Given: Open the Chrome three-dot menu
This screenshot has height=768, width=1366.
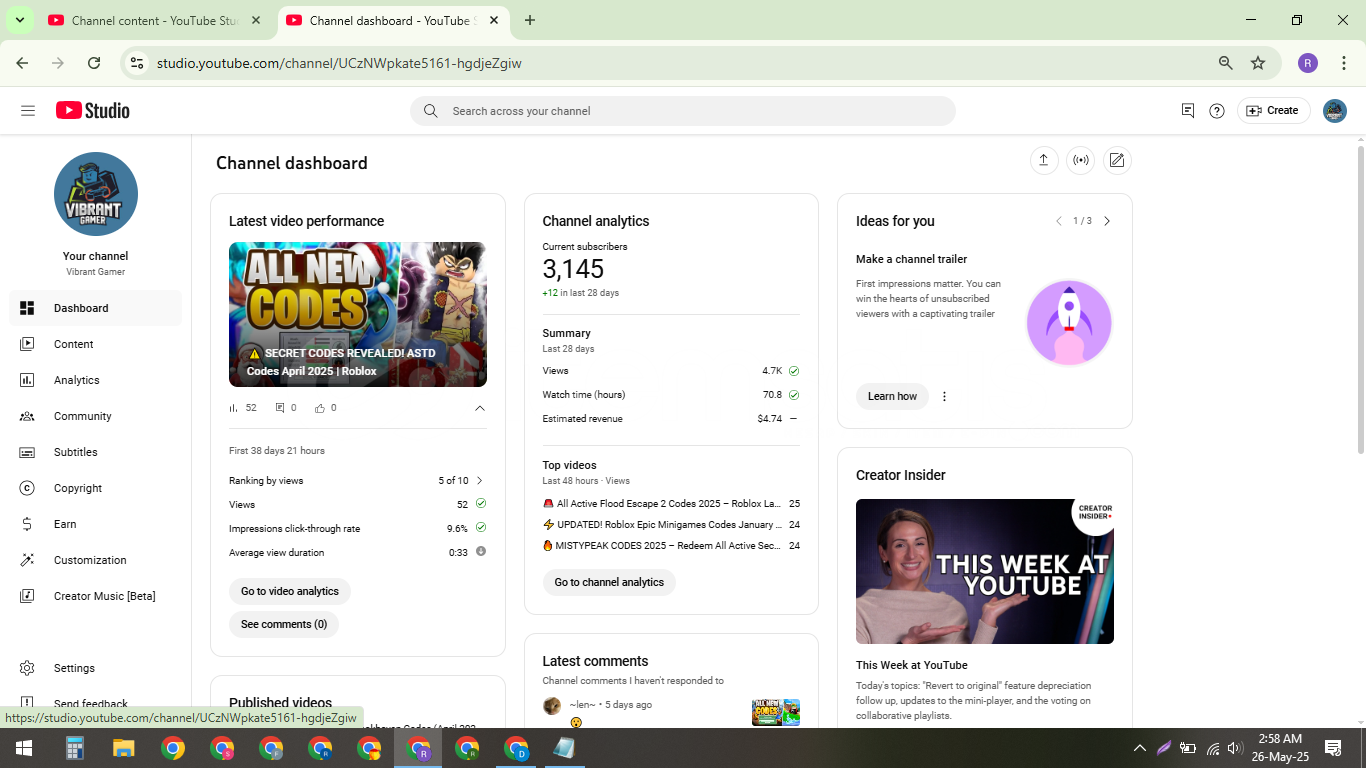Looking at the screenshot, I should pyautogui.click(x=1344, y=63).
